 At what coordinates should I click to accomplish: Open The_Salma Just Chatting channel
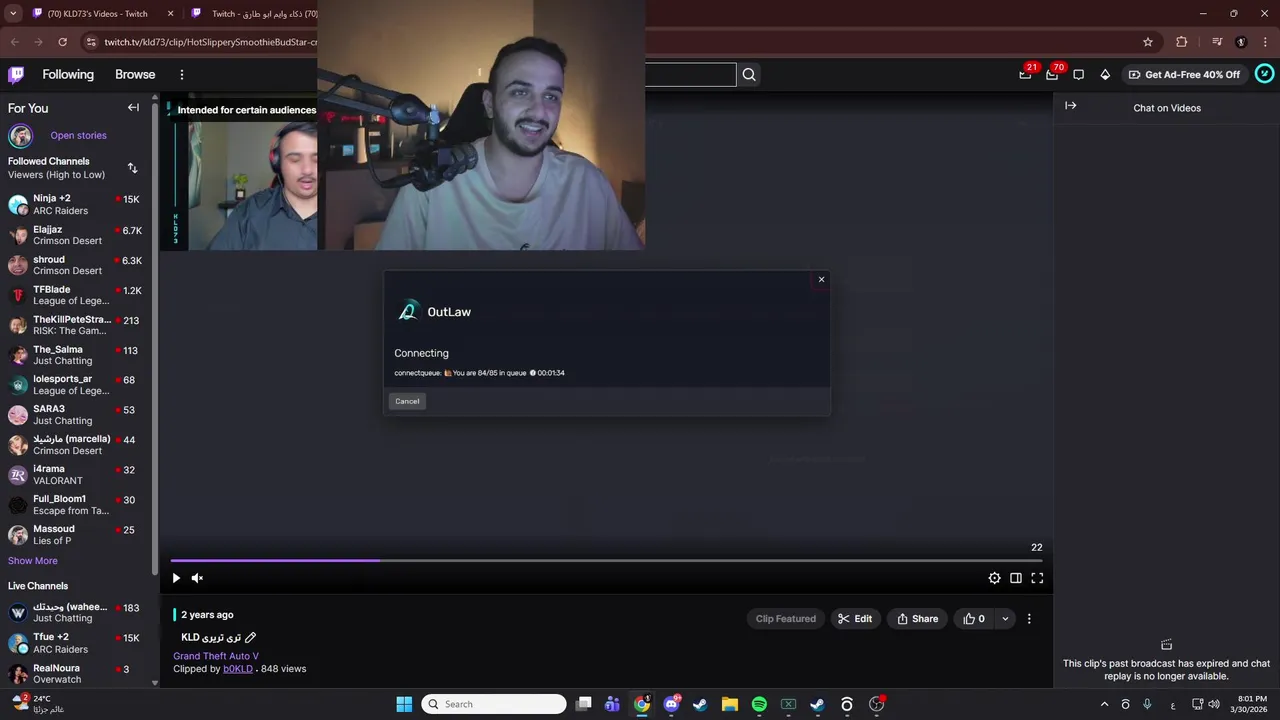(x=75, y=355)
